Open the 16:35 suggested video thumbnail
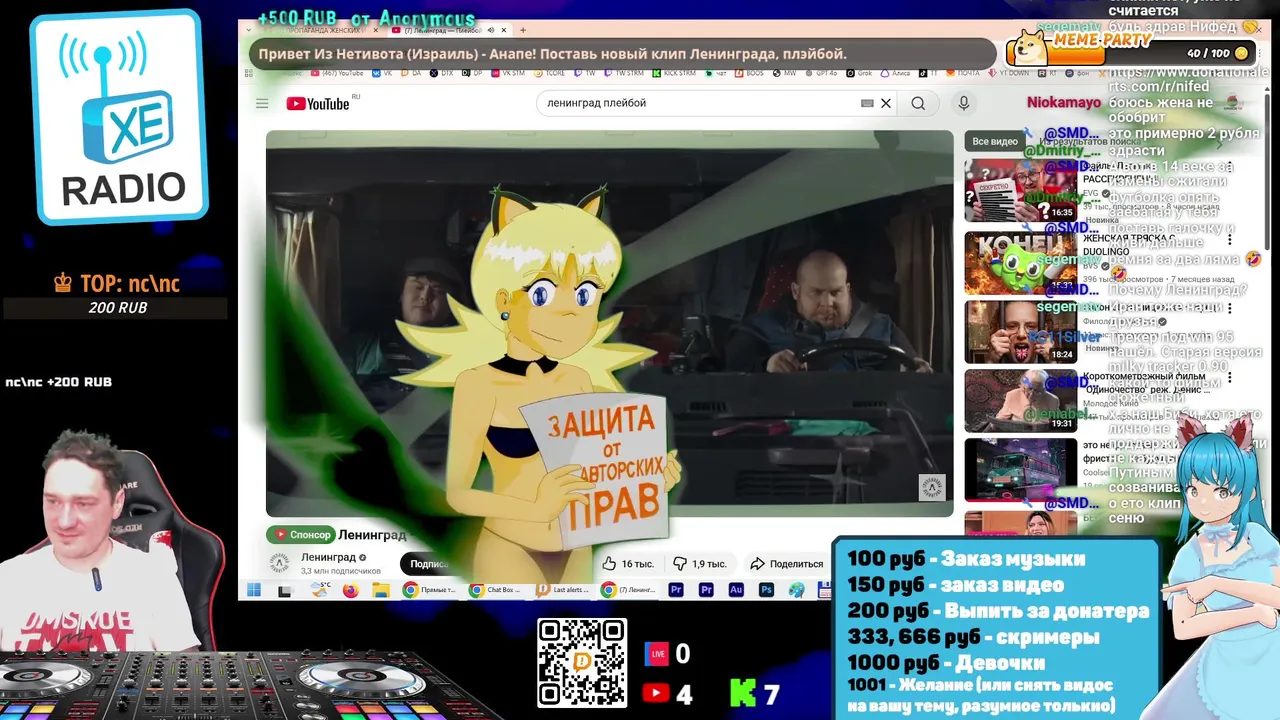 (1020, 190)
